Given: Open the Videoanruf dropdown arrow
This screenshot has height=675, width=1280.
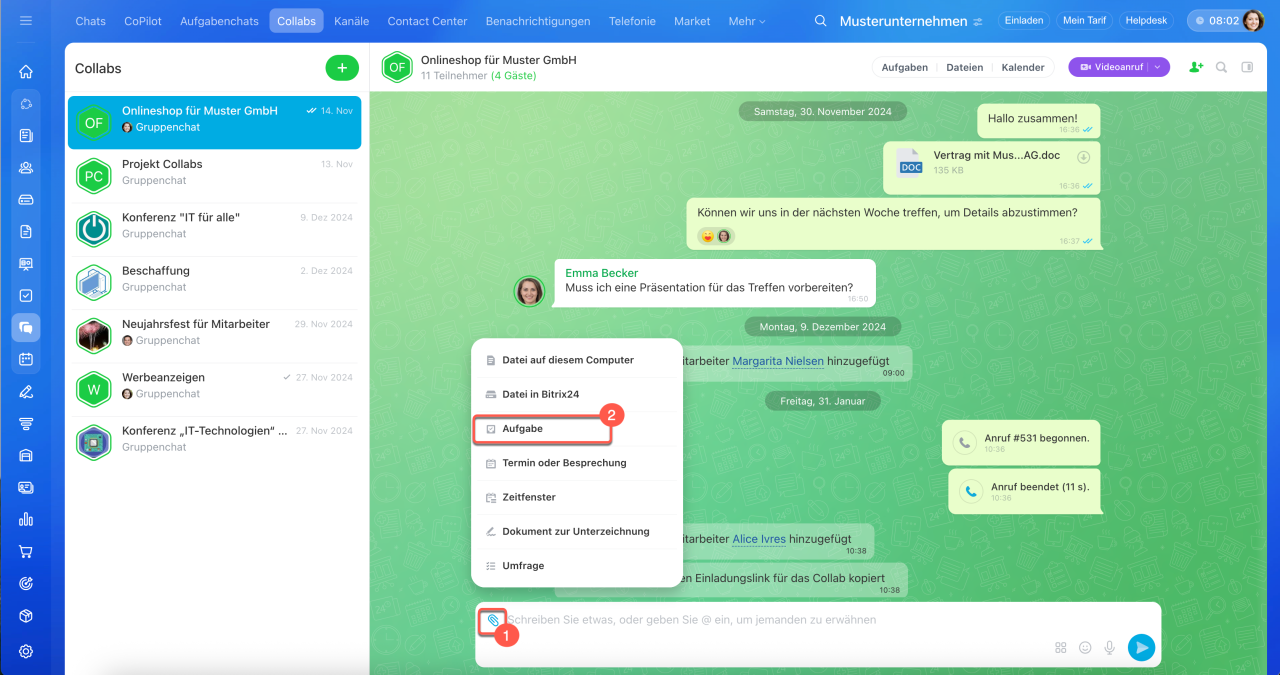Looking at the screenshot, I should pos(1158,67).
